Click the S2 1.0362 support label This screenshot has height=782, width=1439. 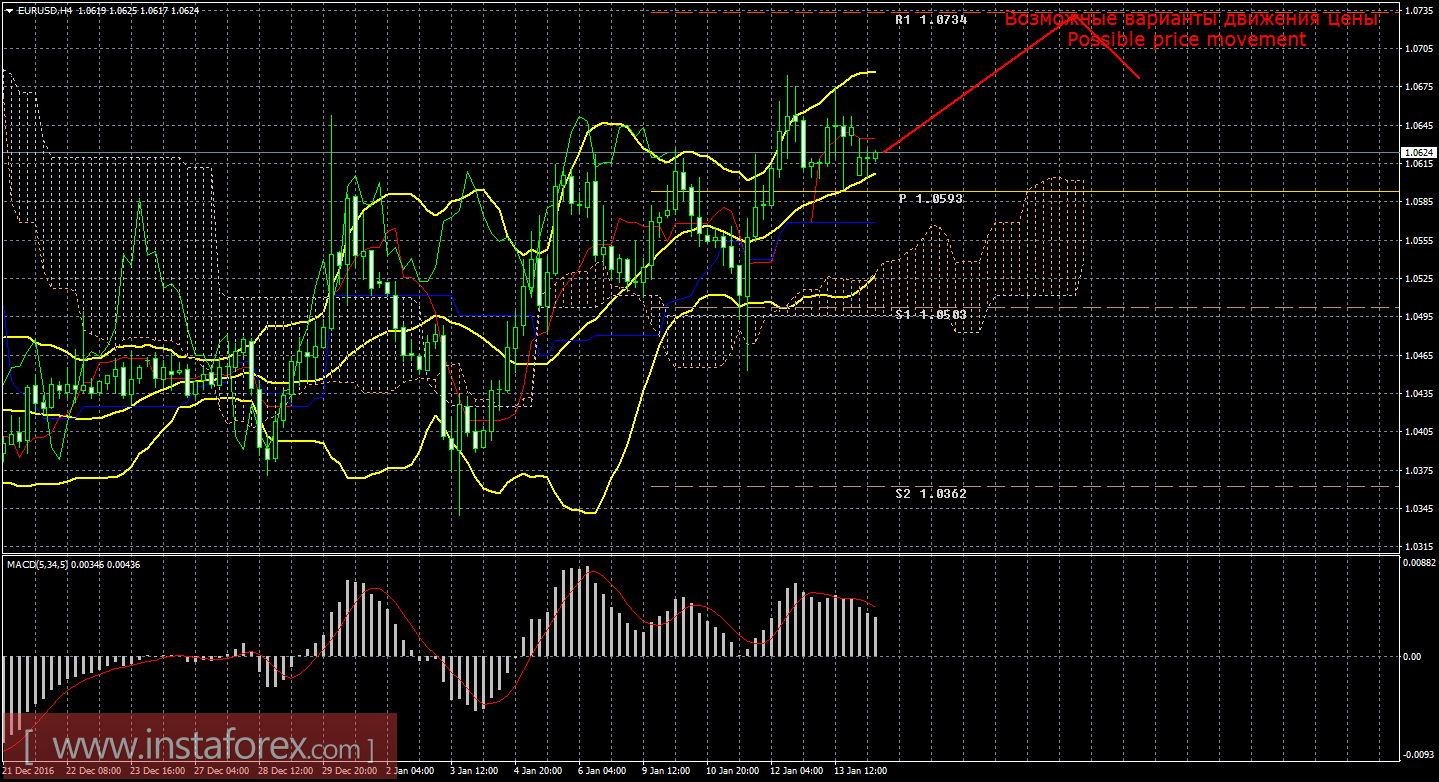pyautogui.click(x=931, y=493)
